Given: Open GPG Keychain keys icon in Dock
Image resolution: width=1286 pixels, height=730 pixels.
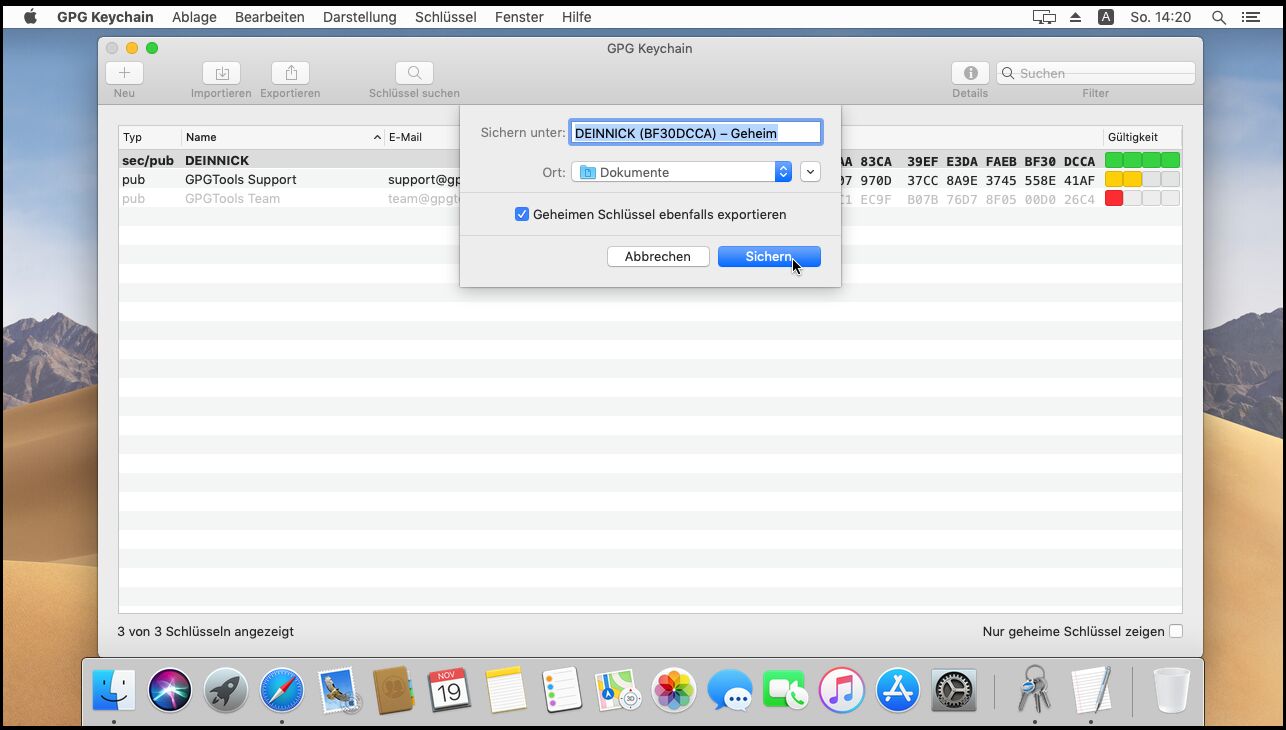Looking at the screenshot, I should (x=1034, y=689).
